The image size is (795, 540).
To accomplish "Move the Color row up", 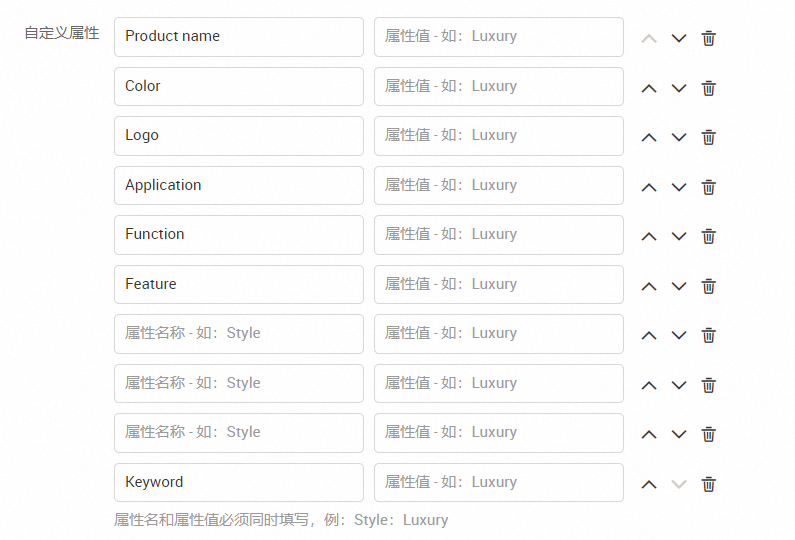I will point(649,88).
